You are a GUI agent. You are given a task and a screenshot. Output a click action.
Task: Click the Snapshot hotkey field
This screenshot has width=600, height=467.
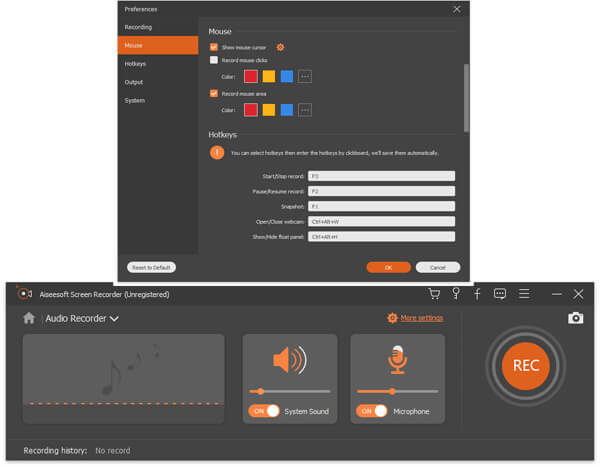click(x=382, y=206)
